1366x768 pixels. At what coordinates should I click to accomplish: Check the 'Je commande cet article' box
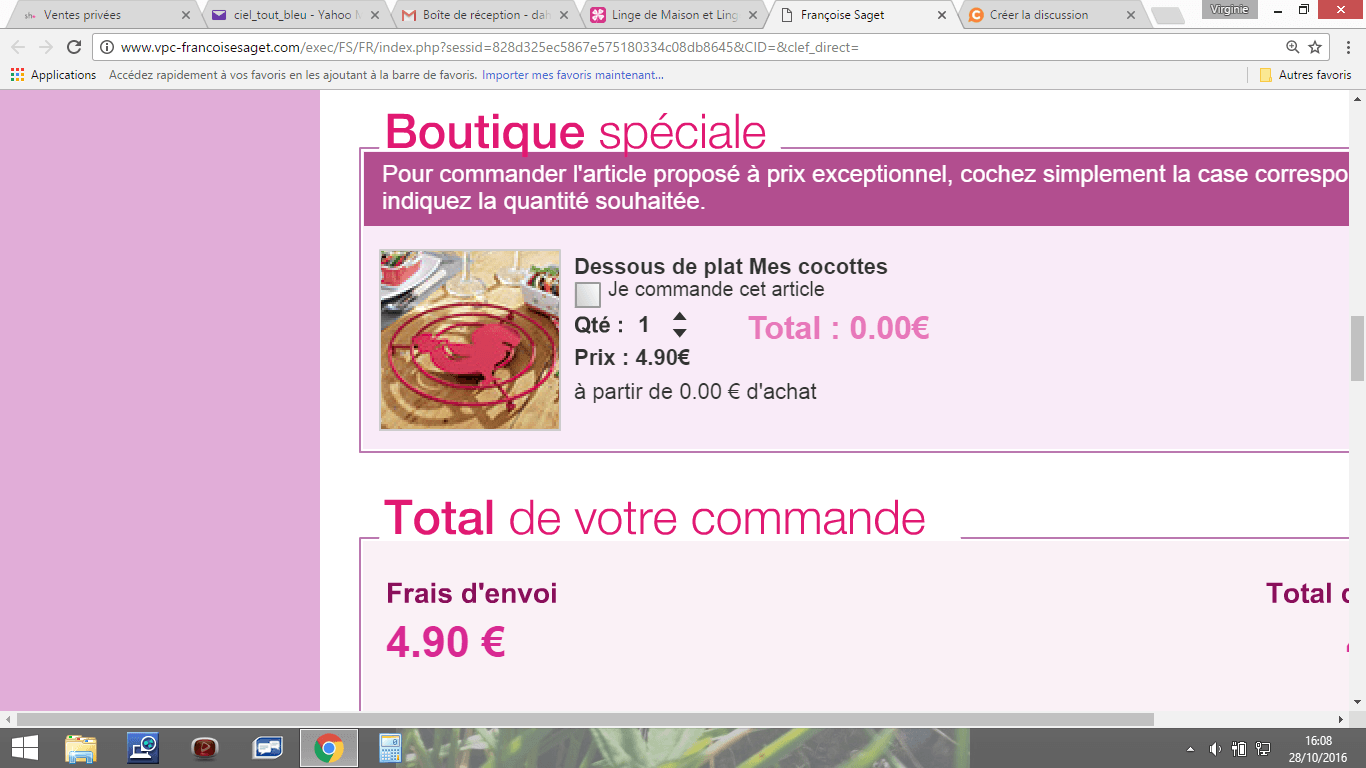[x=588, y=294]
